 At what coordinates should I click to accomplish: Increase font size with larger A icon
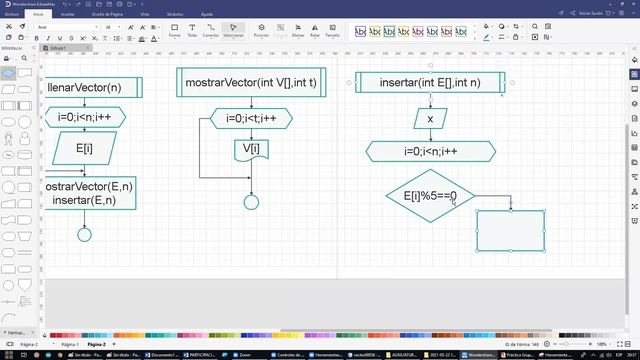pyautogui.click(x=131, y=27)
